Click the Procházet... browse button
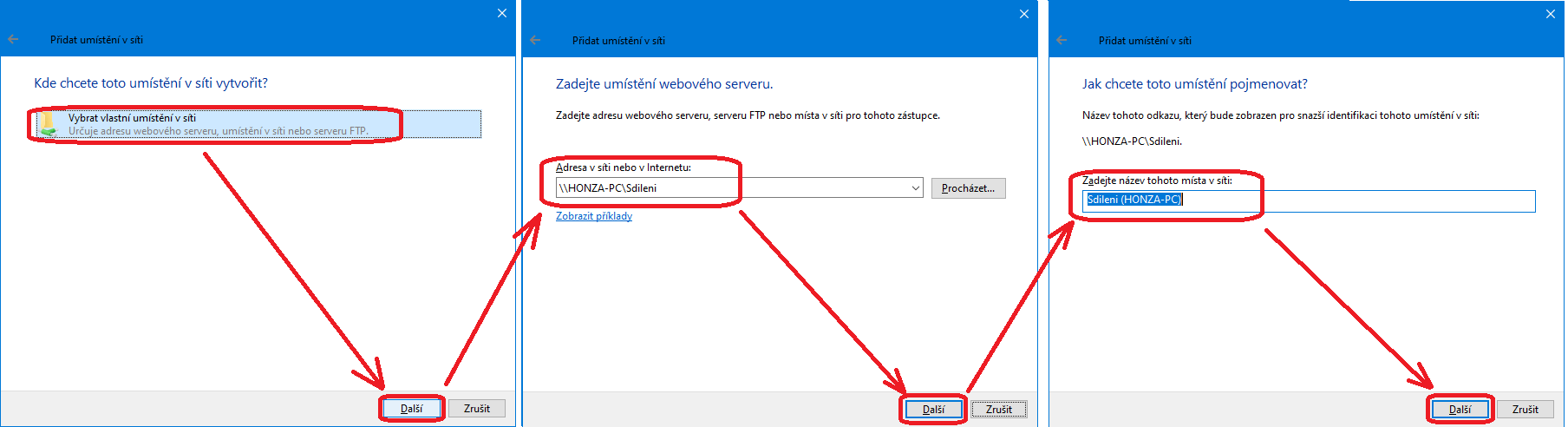1568x427 pixels. coord(969,188)
